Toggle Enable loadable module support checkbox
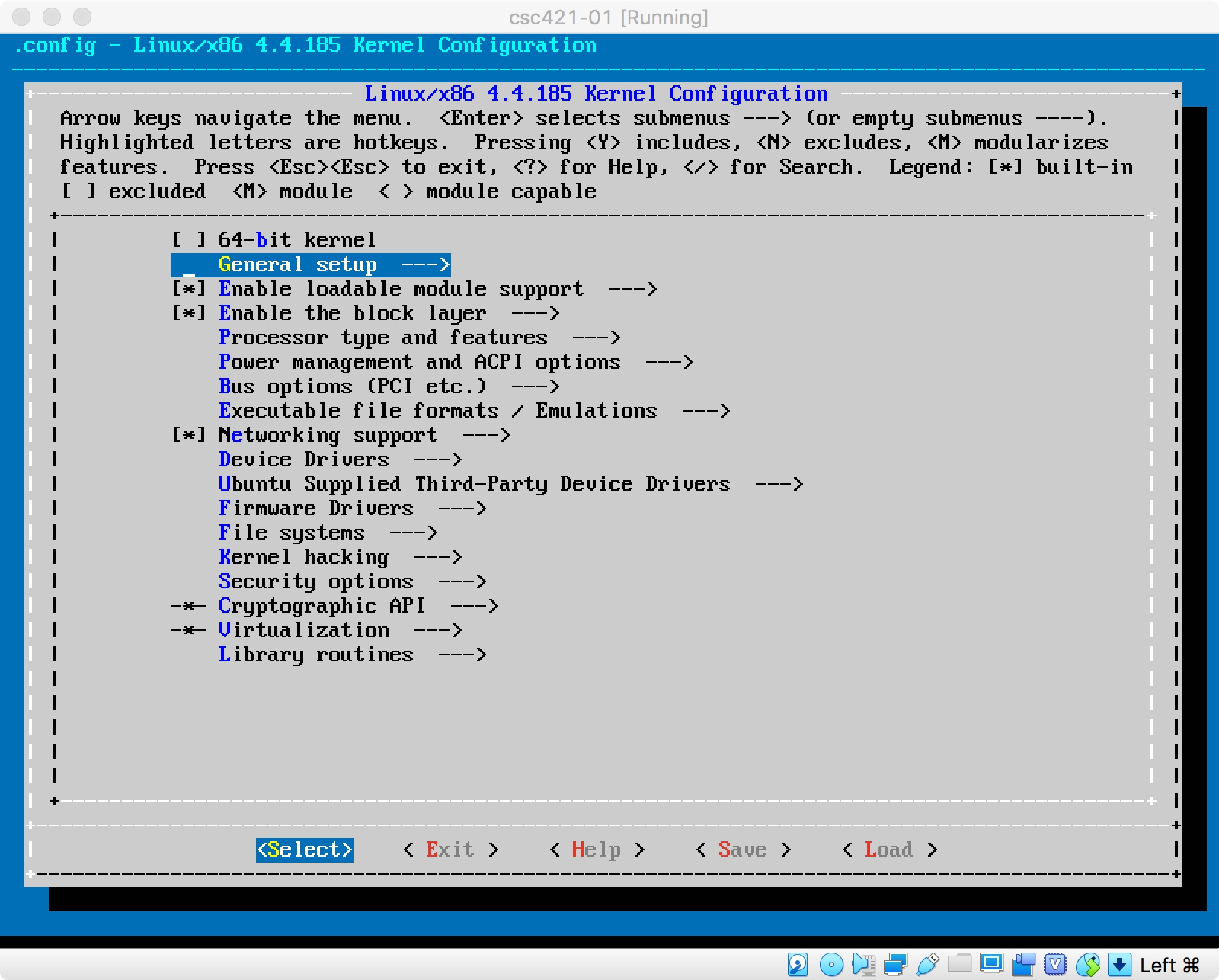 [189, 289]
